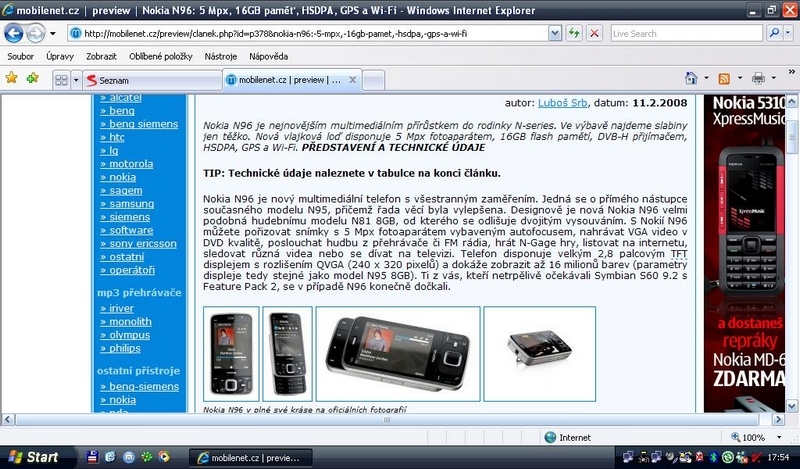Image resolution: width=800 pixels, height=469 pixels.
Task: Open the iriver mp3 player link
Action: [x=117, y=308]
